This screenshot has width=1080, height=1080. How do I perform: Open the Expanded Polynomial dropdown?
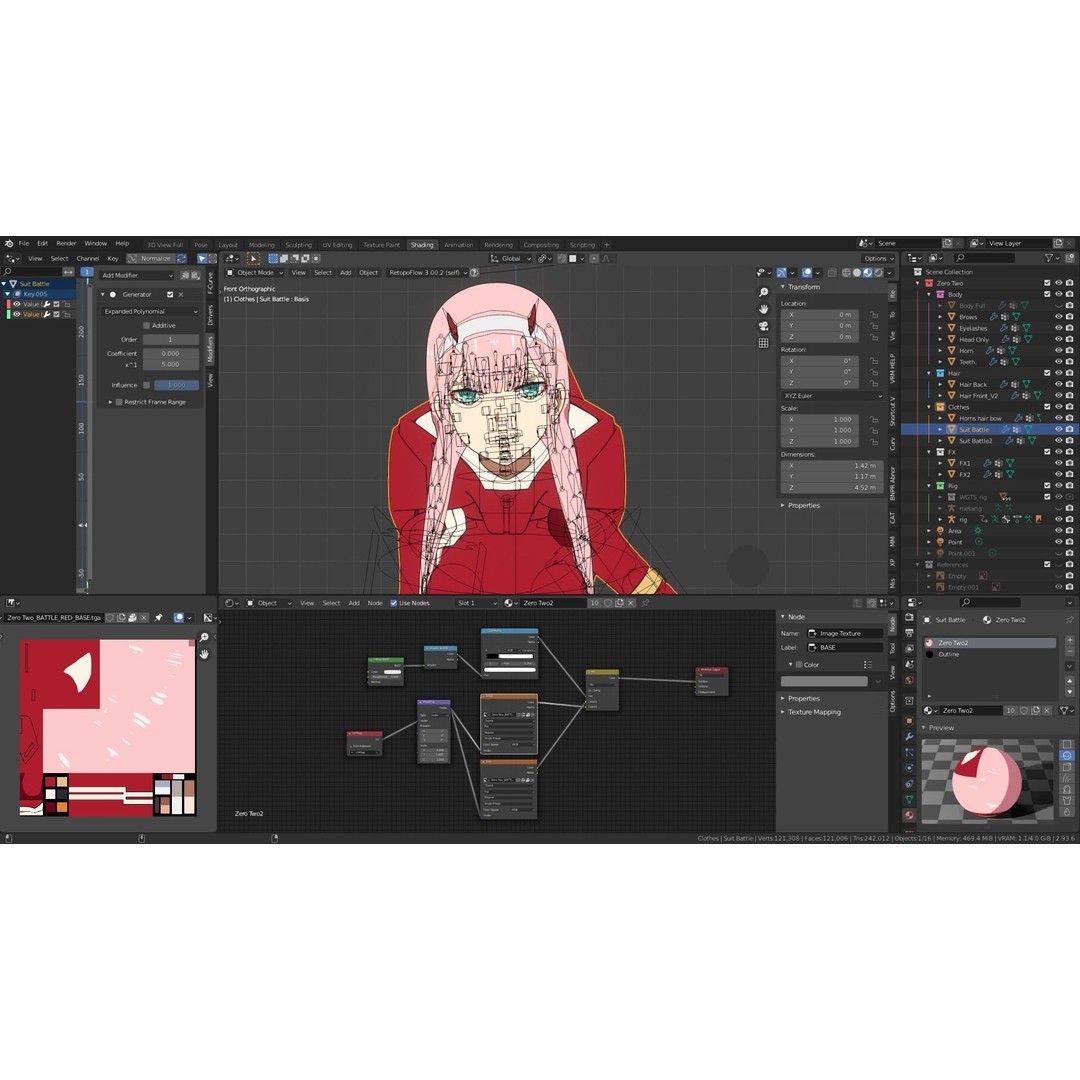[x=150, y=311]
